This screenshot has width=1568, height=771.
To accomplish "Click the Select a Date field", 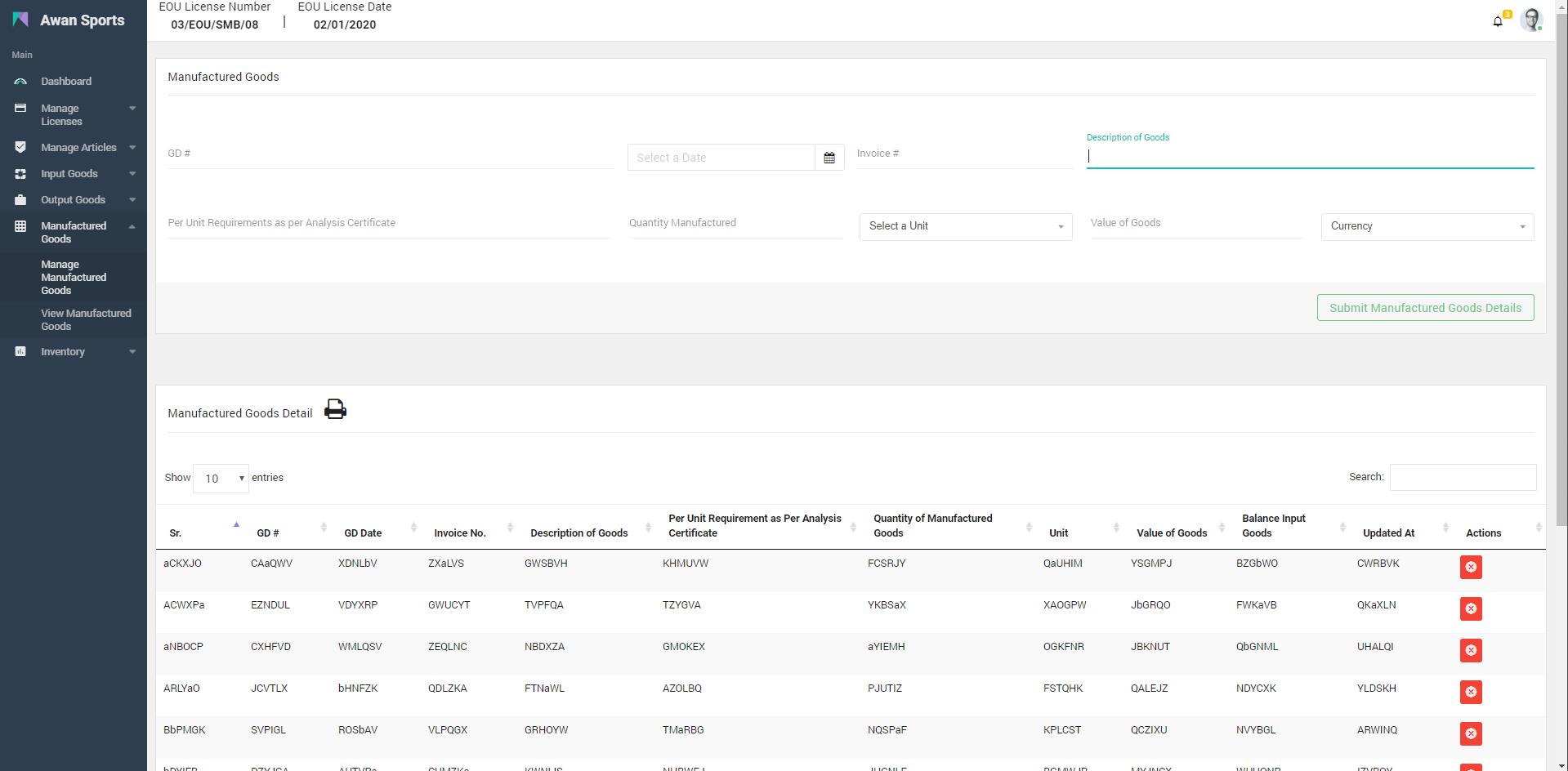I will pos(721,158).
